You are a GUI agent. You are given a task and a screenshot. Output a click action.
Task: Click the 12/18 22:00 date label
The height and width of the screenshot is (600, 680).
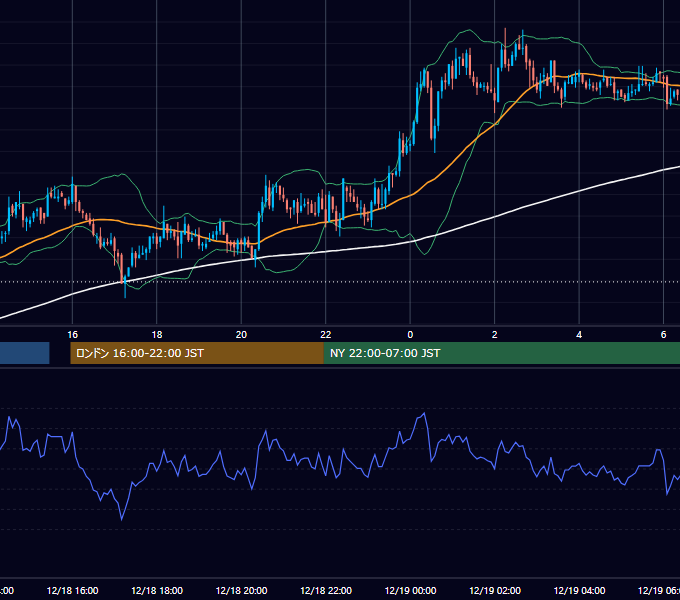326,590
